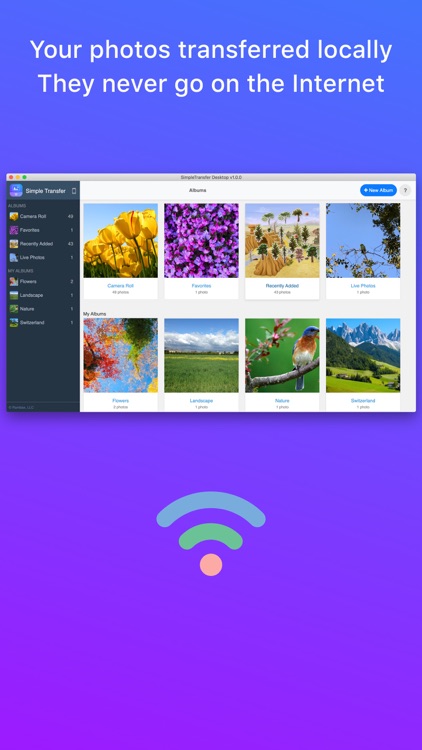Click the Camera Roll sidebar thumbnail icon
Screen dimensions: 422x750
pos(14,216)
